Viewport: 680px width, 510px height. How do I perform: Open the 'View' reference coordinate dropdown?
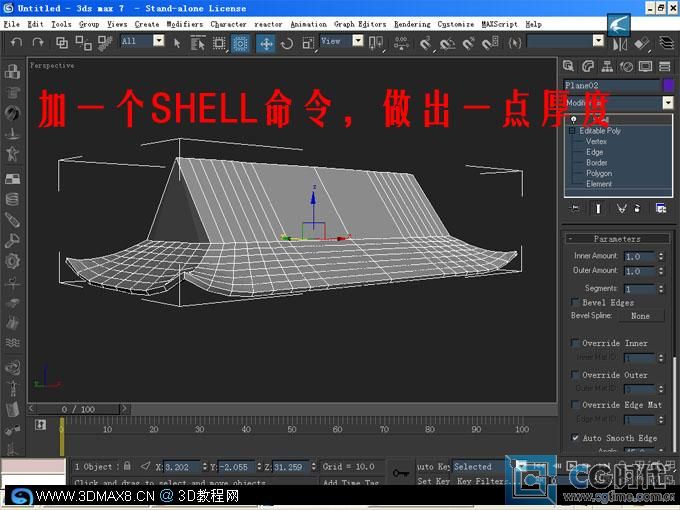click(357, 41)
